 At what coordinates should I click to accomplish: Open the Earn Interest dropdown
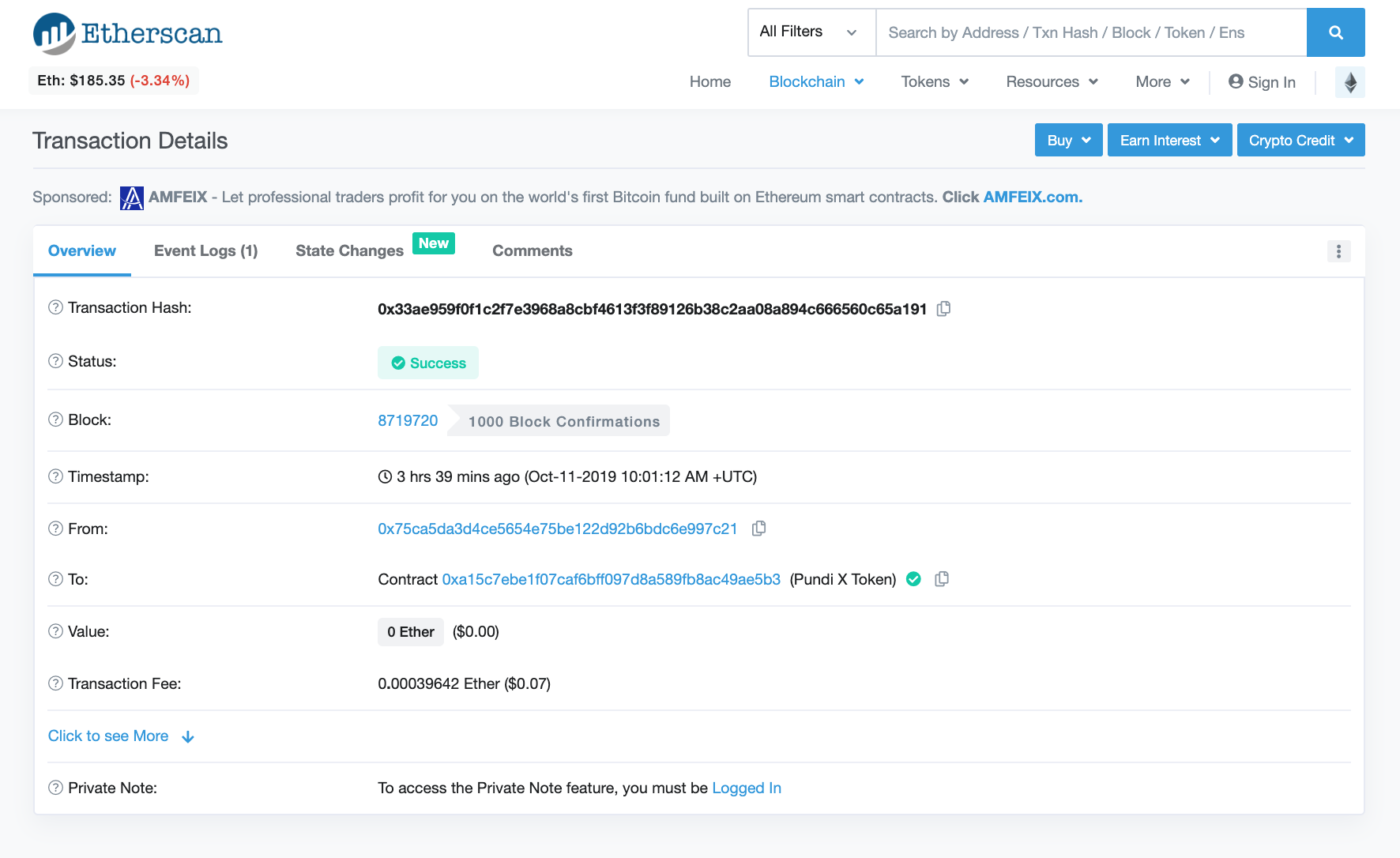point(1169,140)
